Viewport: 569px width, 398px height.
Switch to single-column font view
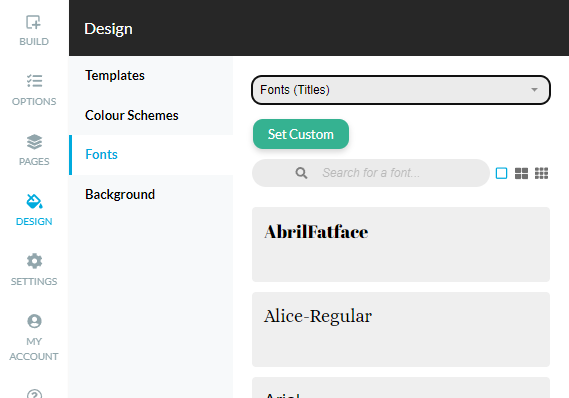(x=502, y=173)
